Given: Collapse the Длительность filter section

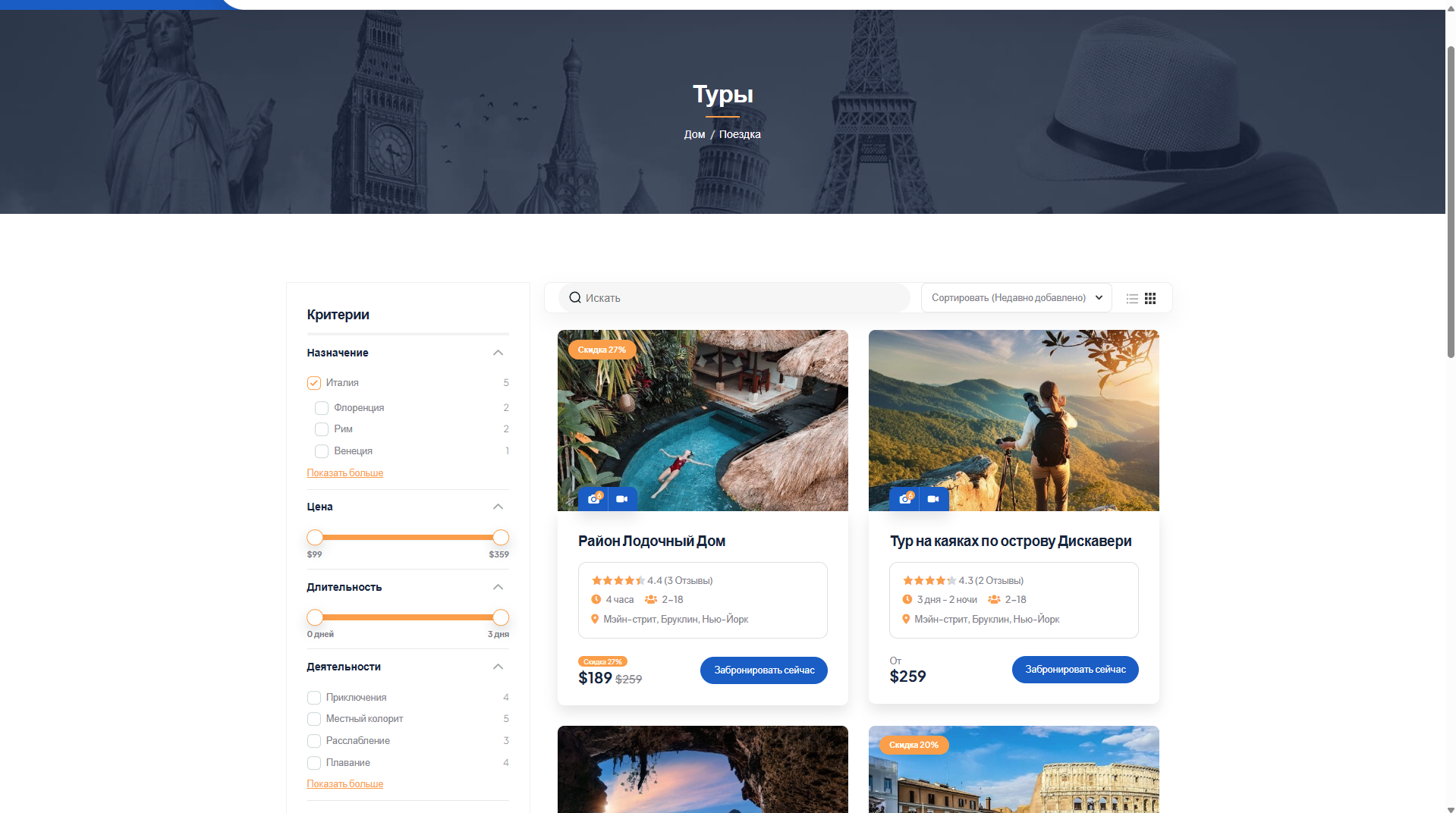Looking at the screenshot, I should (x=498, y=587).
